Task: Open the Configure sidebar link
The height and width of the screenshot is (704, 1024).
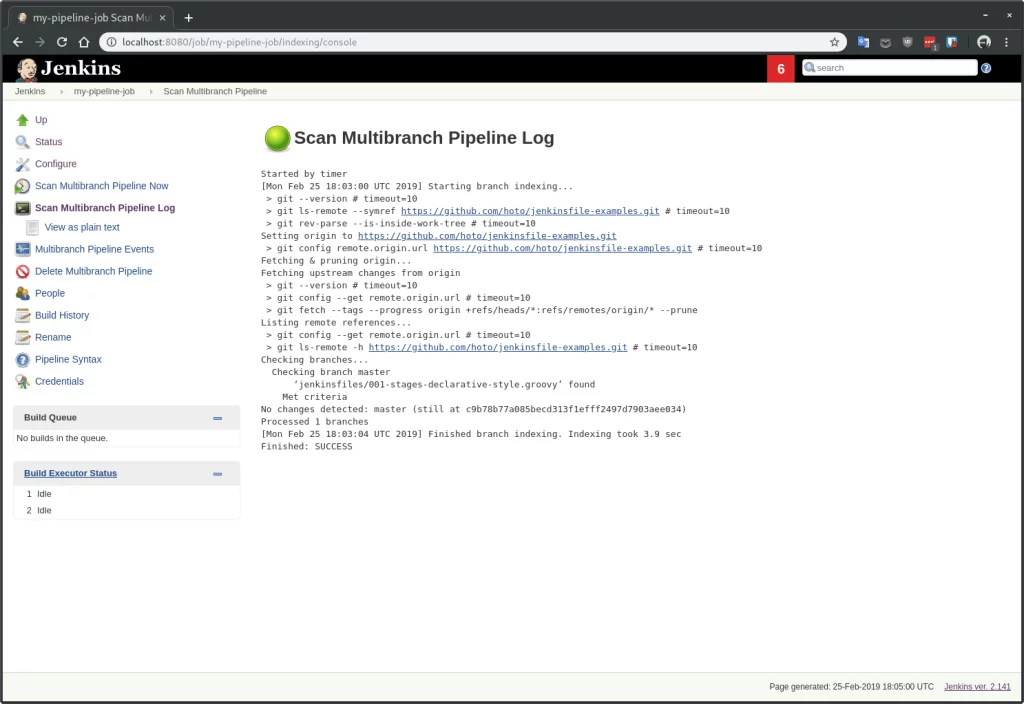Action: (56, 164)
